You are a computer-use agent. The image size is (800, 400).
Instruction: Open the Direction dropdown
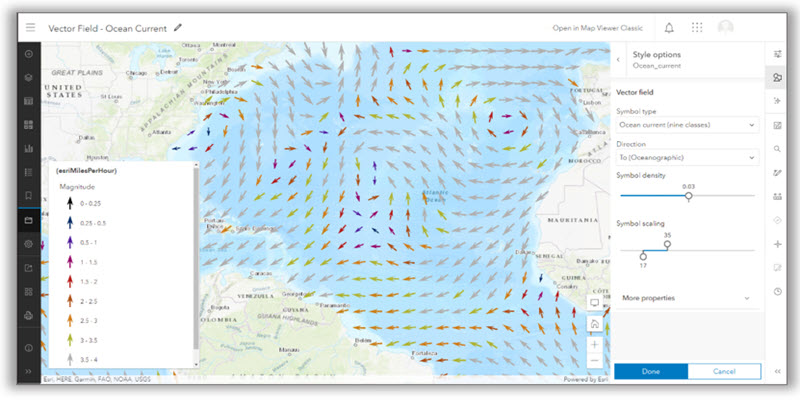(687, 158)
